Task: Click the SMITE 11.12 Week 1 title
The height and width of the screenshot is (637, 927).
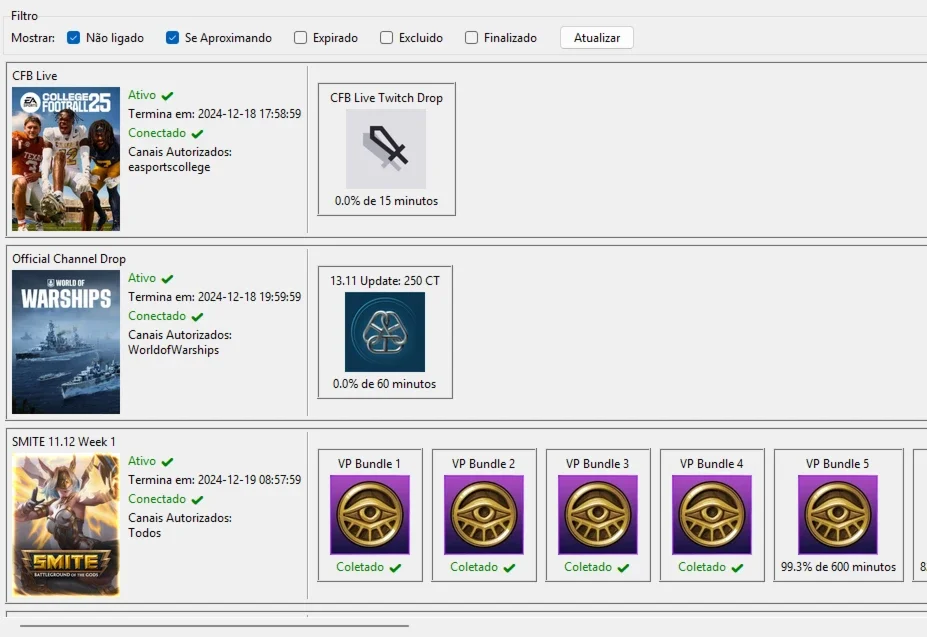Action: click(64, 442)
